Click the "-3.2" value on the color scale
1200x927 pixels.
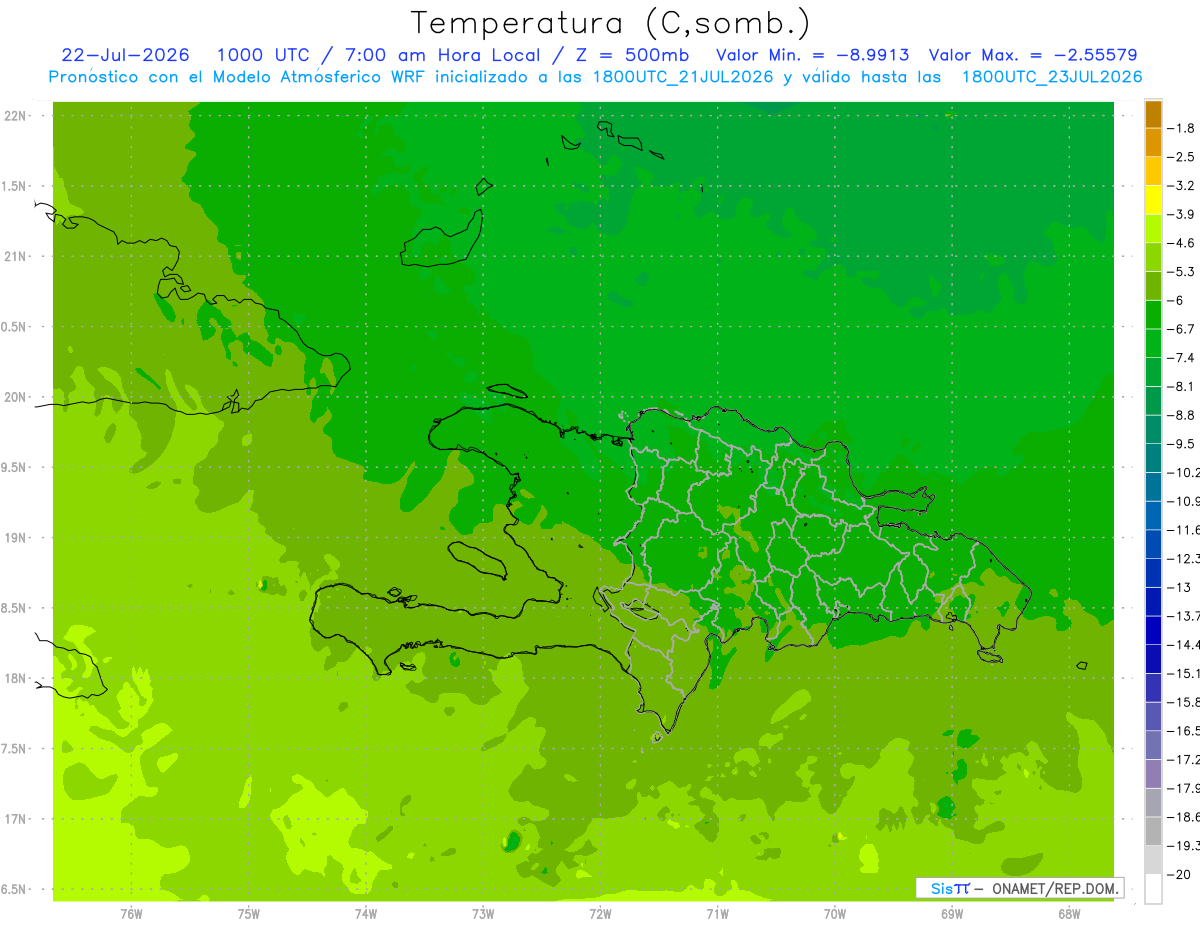[x=1182, y=186]
